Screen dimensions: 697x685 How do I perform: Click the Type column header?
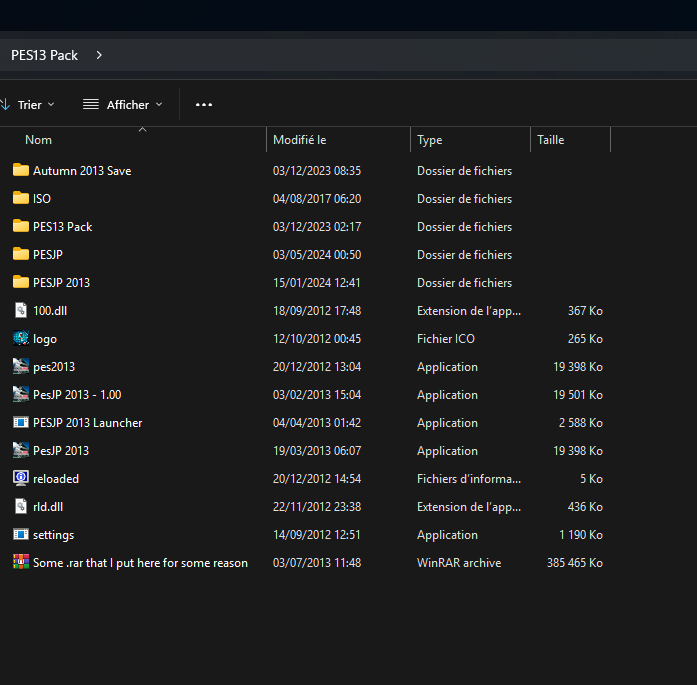[x=430, y=140]
